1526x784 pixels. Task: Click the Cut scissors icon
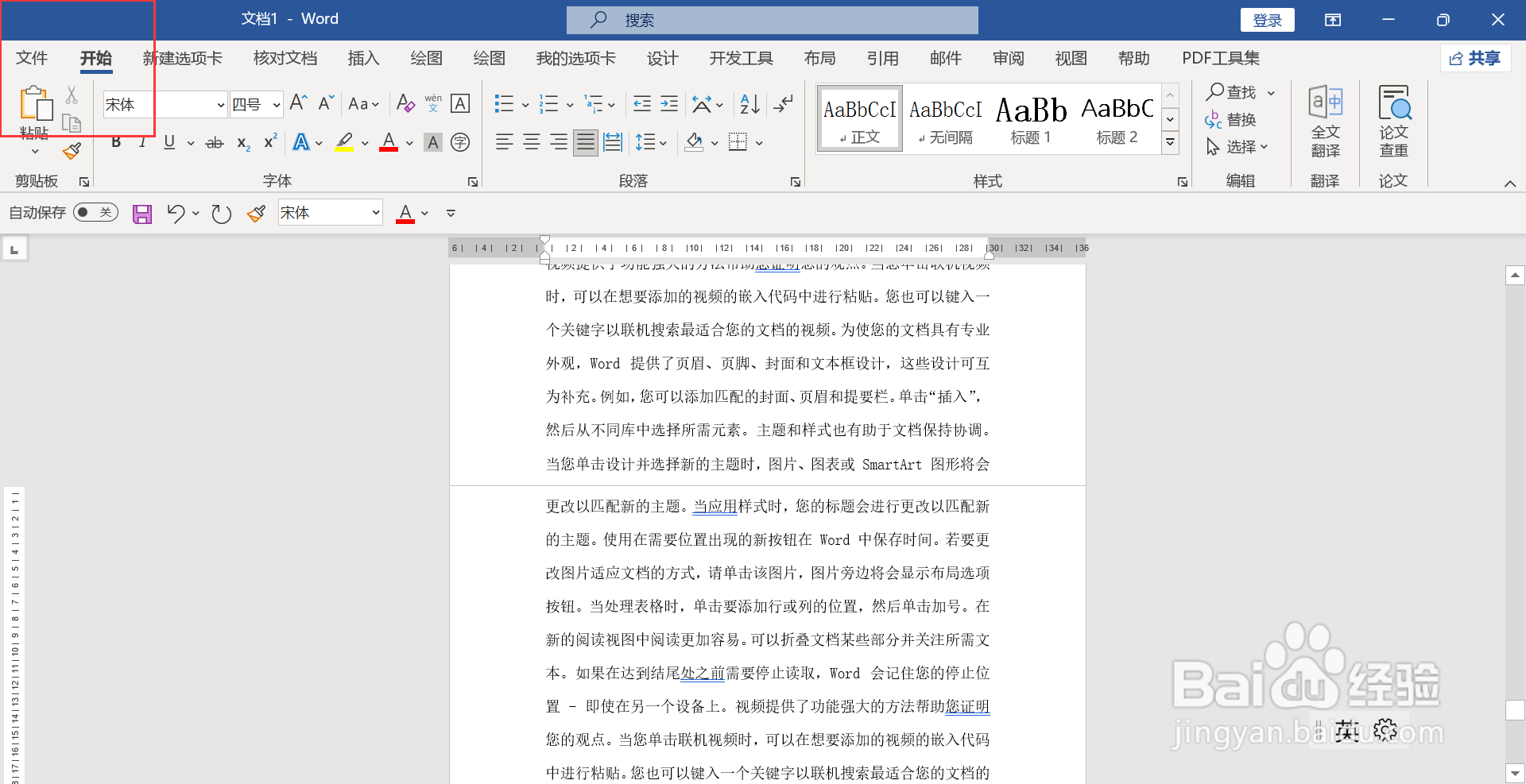tap(72, 95)
